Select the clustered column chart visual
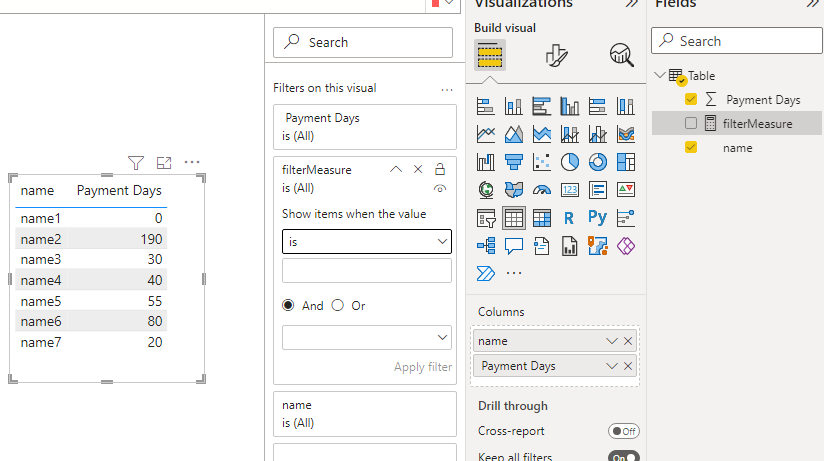The image size is (824, 461). [570, 106]
